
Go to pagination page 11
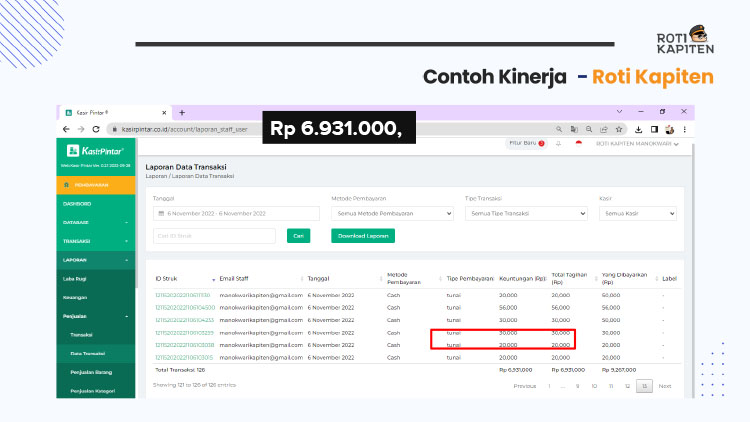[611, 386]
